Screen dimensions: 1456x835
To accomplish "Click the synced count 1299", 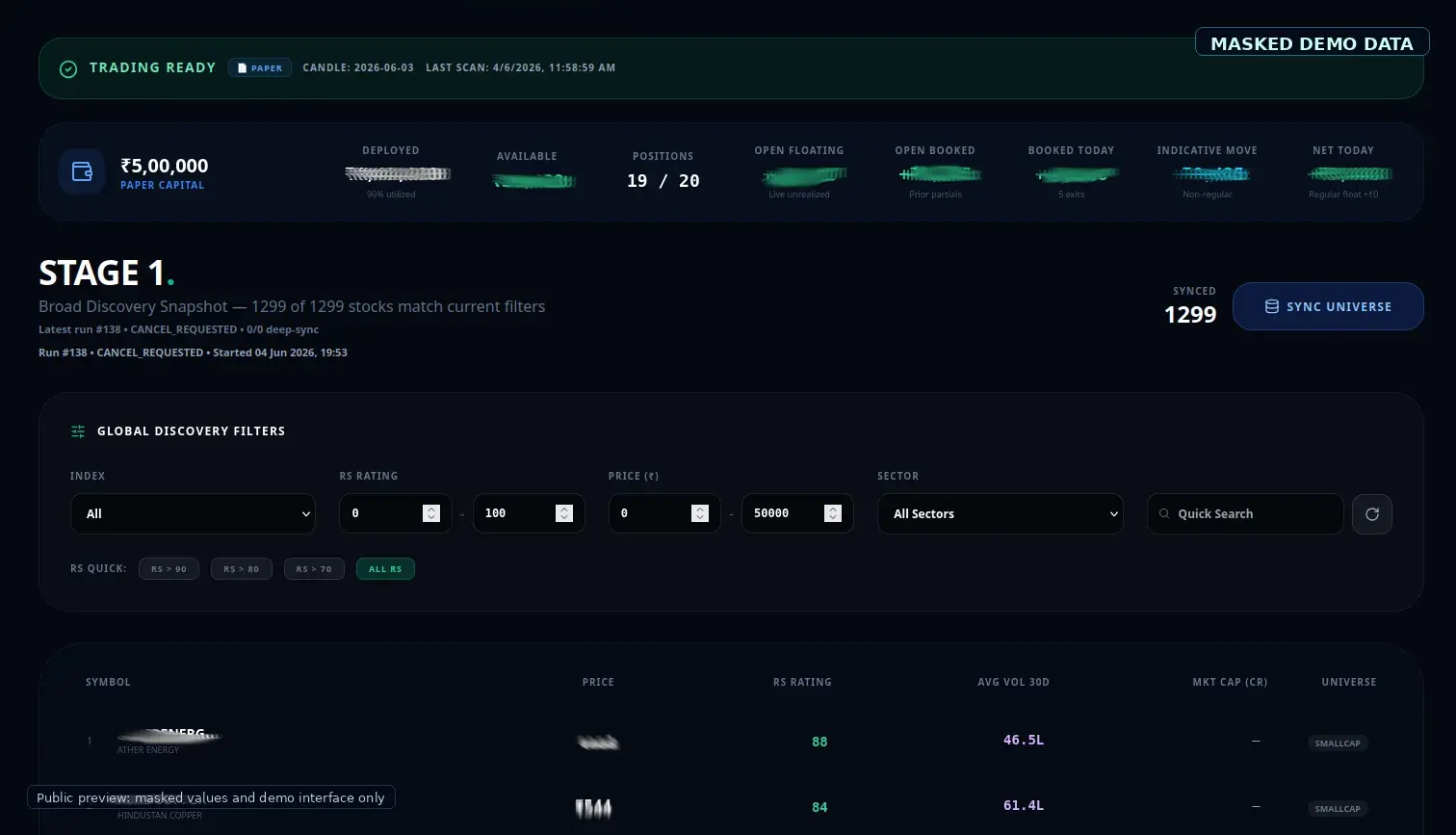I will (x=1190, y=315).
